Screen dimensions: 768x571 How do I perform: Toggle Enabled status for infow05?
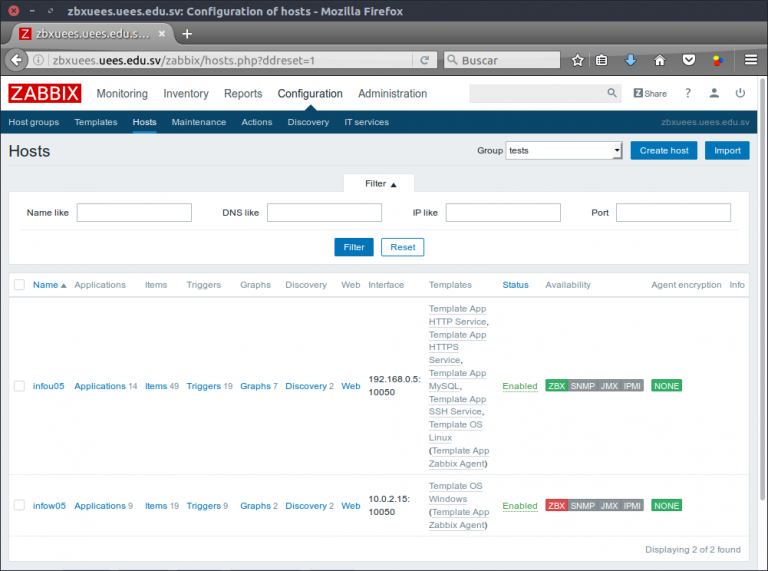520,505
